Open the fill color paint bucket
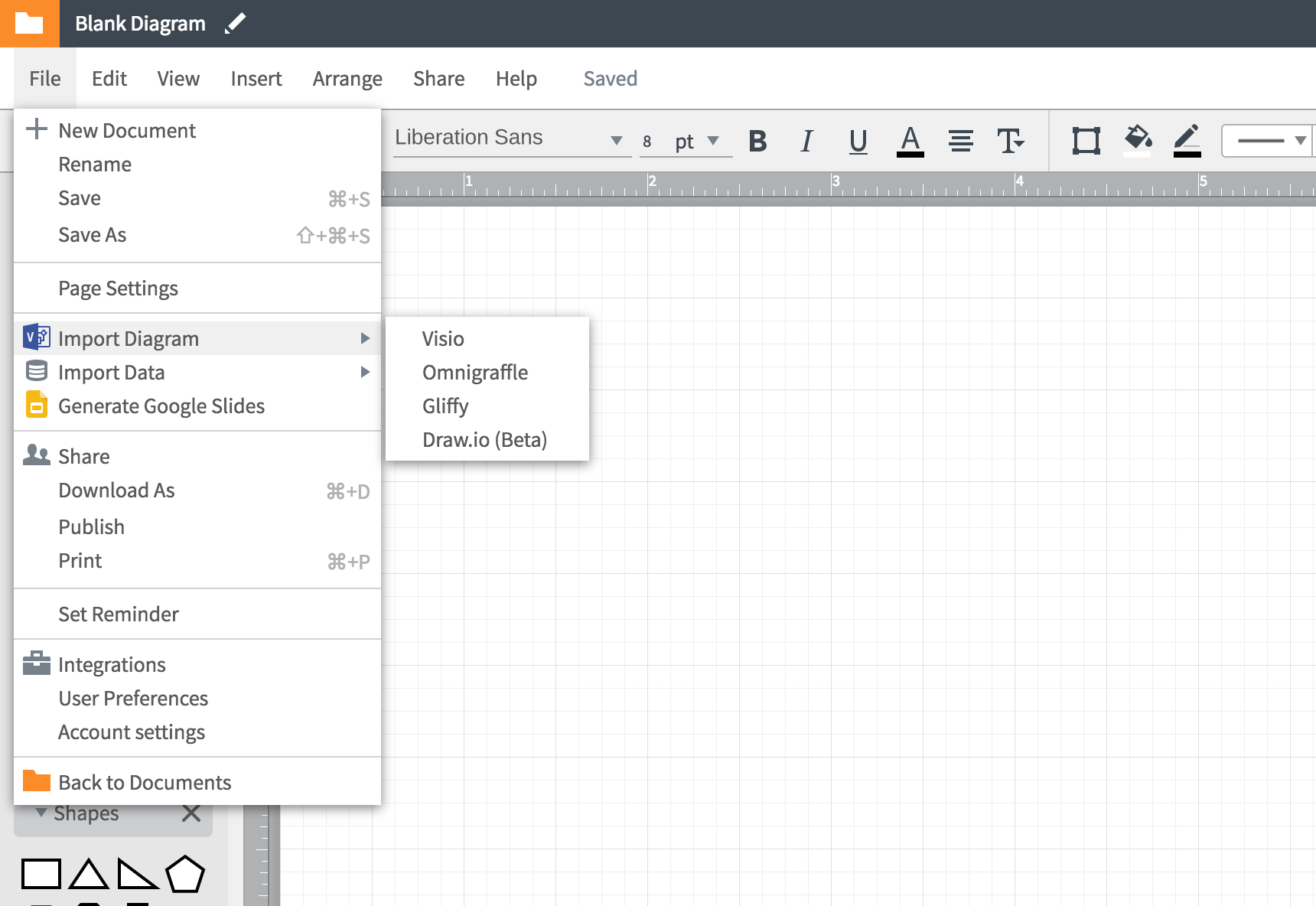The height and width of the screenshot is (906, 1316). [x=1138, y=141]
